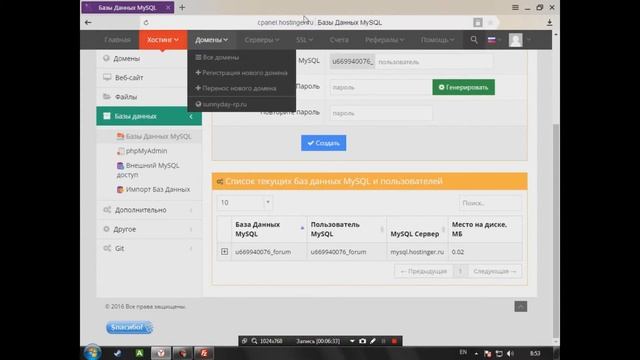Click the Базы Данных MySQL submenu icon
This screenshot has height=360, width=640.
point(120,136)
